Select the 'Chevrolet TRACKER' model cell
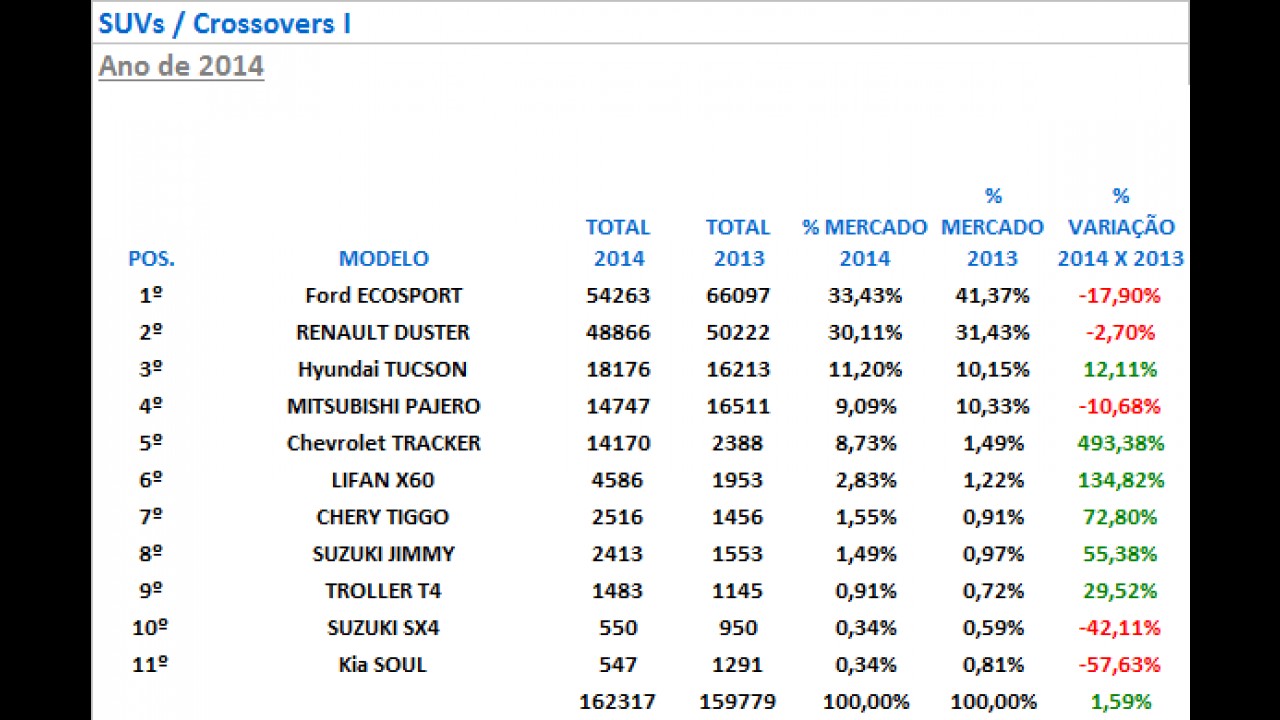This screenshot has width=1280, height=720. 384,443
